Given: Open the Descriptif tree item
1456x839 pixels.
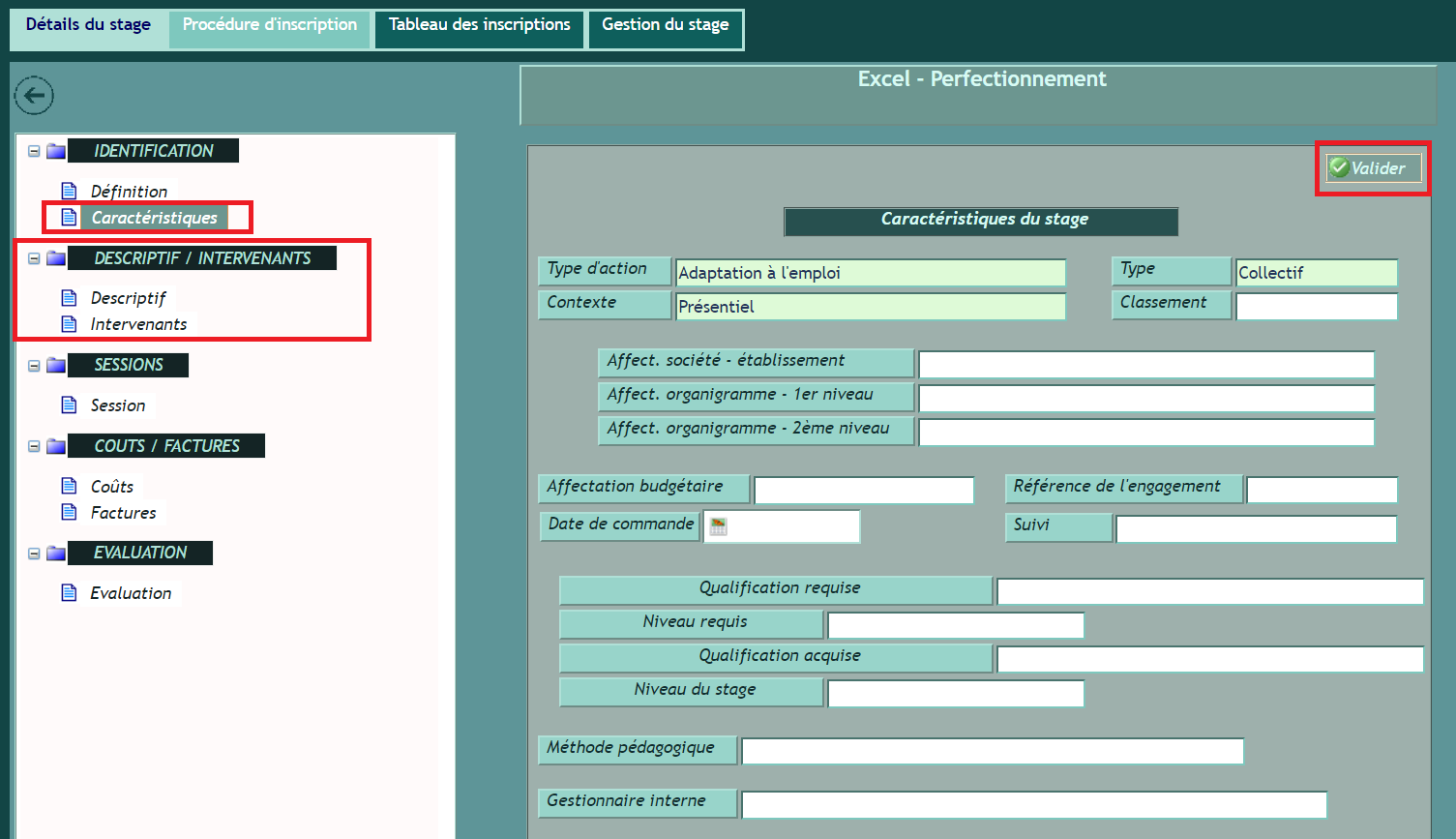Looking at the screenshot, I should click(x=128, y=298).
